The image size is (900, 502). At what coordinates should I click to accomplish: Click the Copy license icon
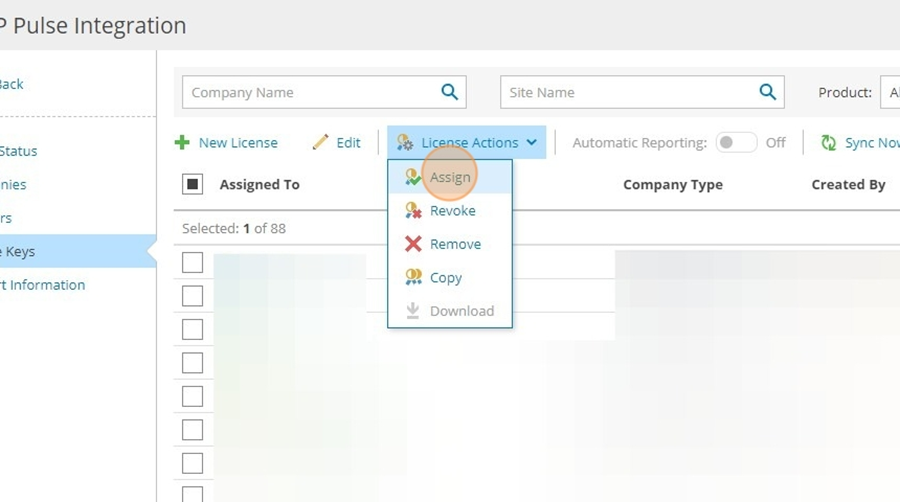pyautogui.click(x=413, y=277)
